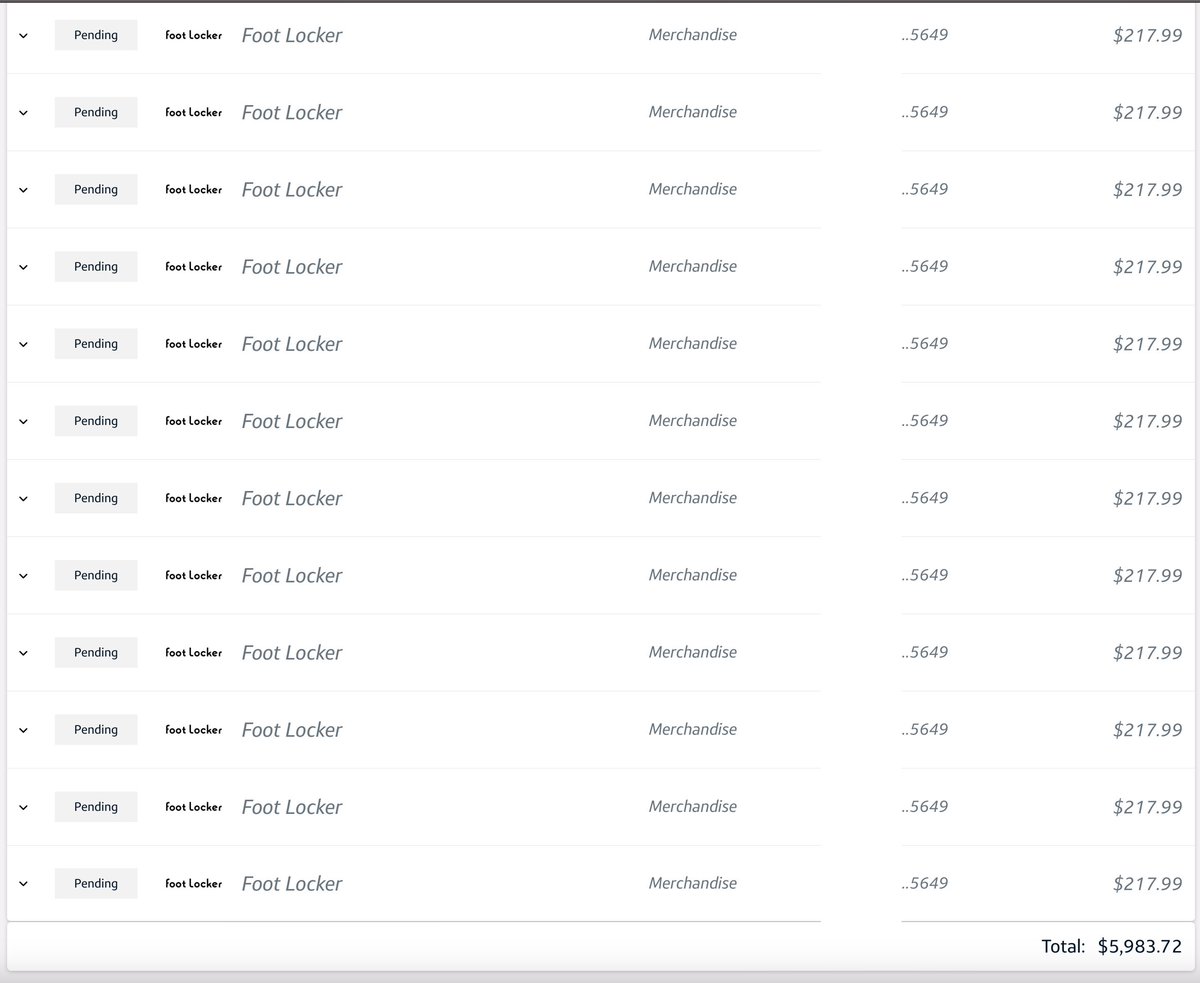Expand the fifth Foot Locker transaction's chevron

[23, 344]
